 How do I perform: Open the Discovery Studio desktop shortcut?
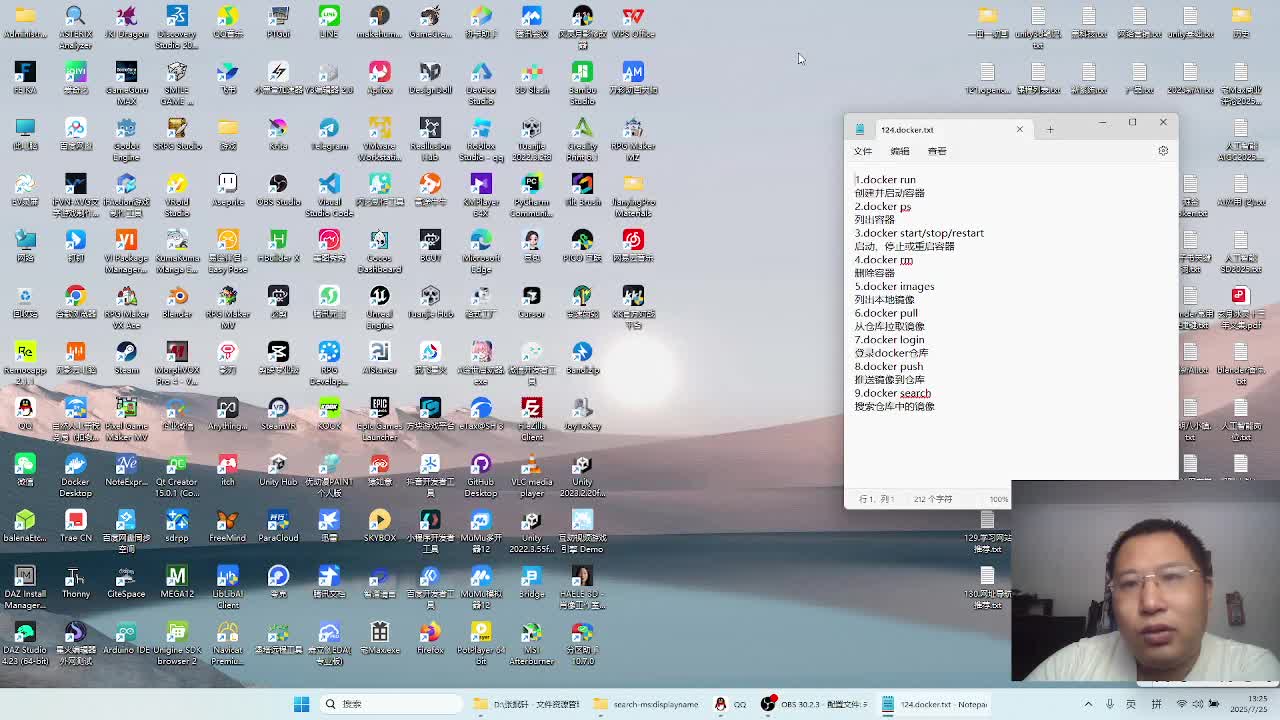(x=177, y=27)
